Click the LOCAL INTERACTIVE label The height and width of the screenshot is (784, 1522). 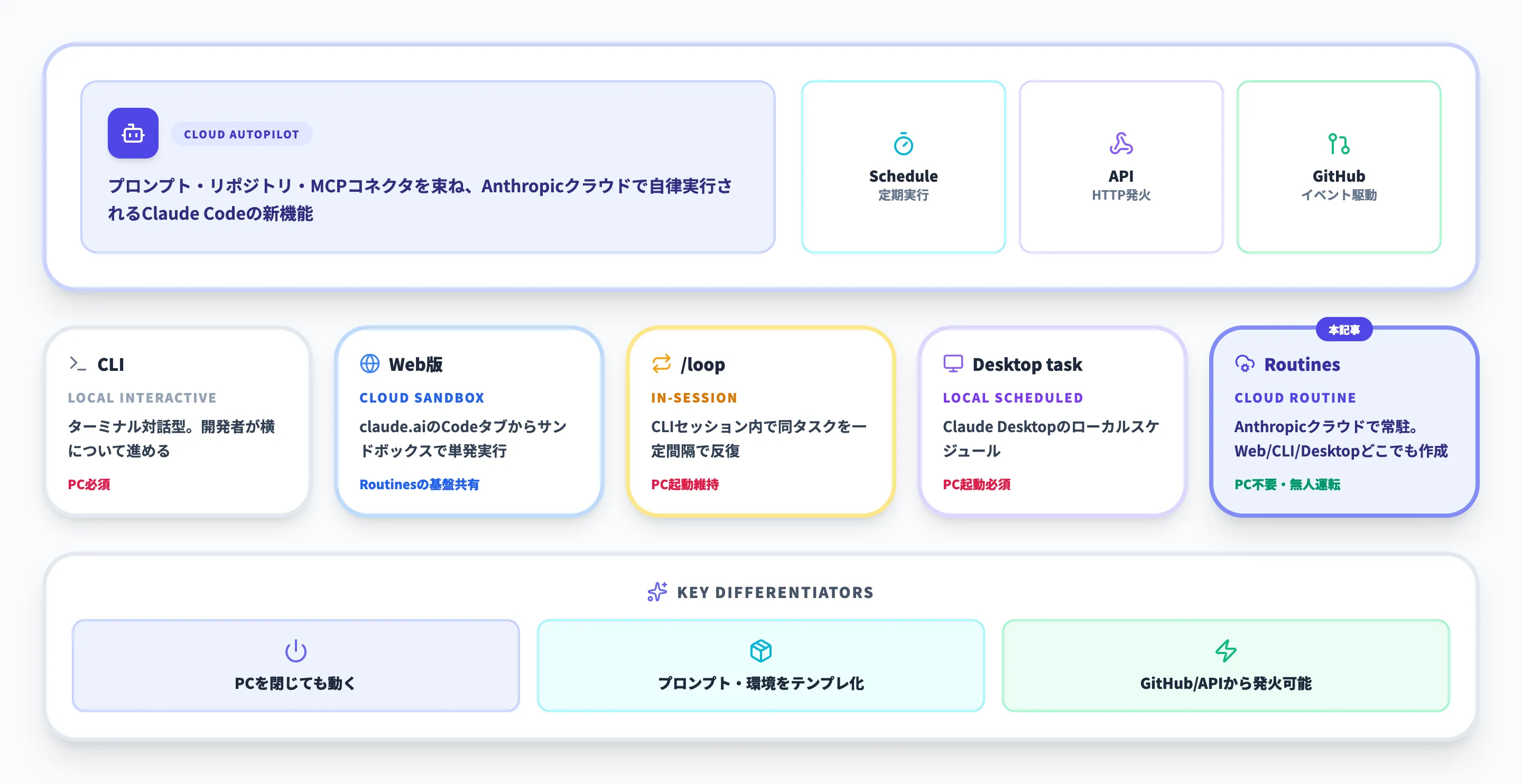[x=142, y=398]
